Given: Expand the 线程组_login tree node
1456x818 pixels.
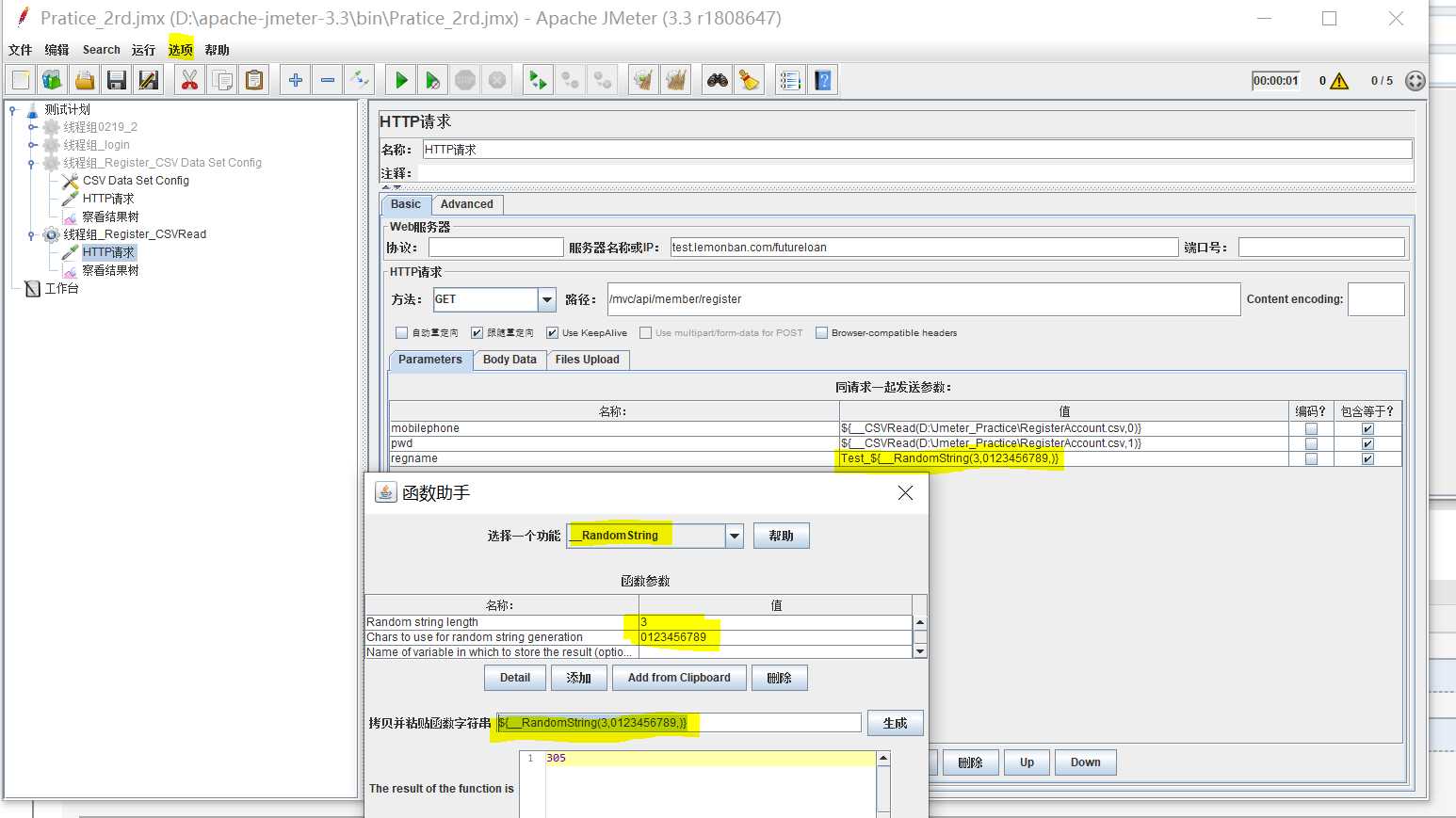Looking at the screenshot, I should (x=32, y=145).
